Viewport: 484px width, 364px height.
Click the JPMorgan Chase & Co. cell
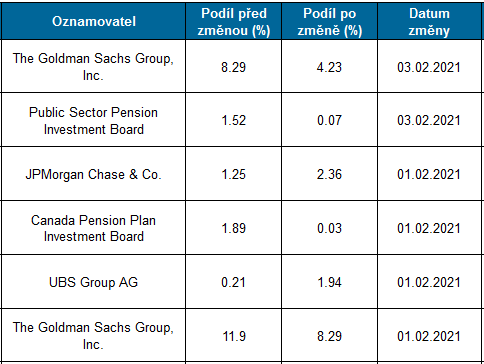pos(93,174)
